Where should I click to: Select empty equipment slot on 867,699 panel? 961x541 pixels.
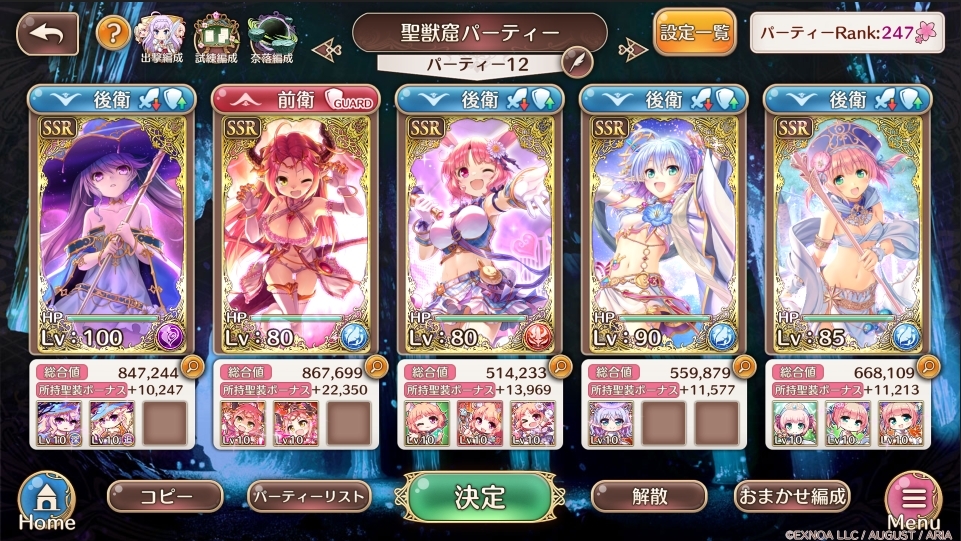tap(349, 423)
